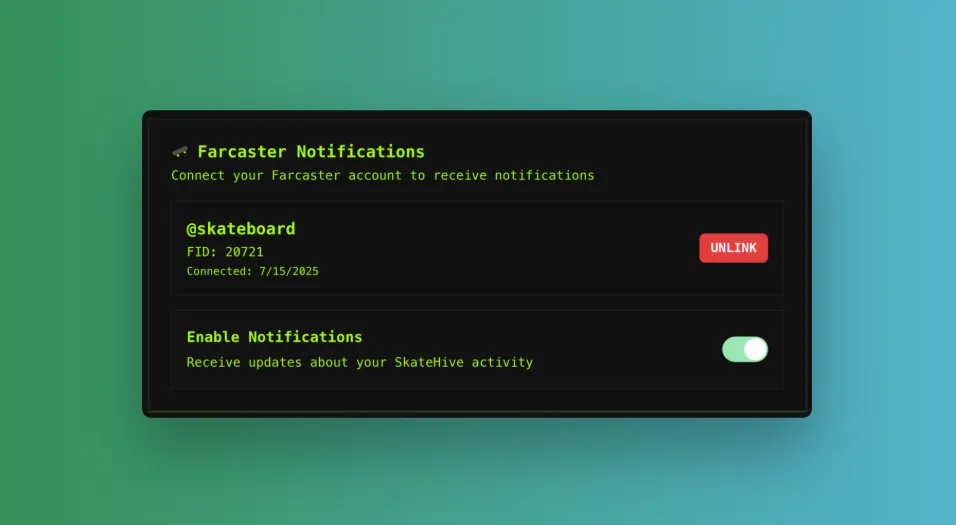Toggle the Enable Notifications switch
Image resolution: width=956 pixels, height=525 pixels.
pyautogui.click(x=744, y=349)
